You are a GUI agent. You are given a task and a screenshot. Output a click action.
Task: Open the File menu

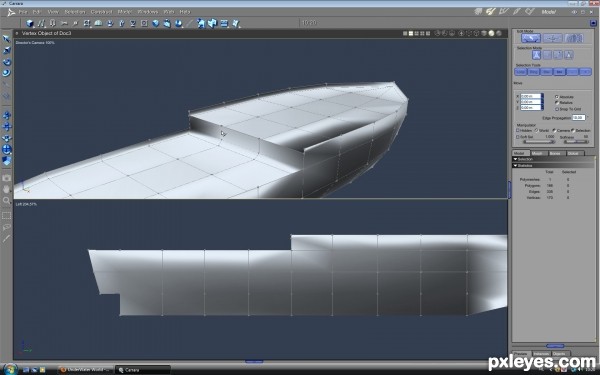pos(23,12)
